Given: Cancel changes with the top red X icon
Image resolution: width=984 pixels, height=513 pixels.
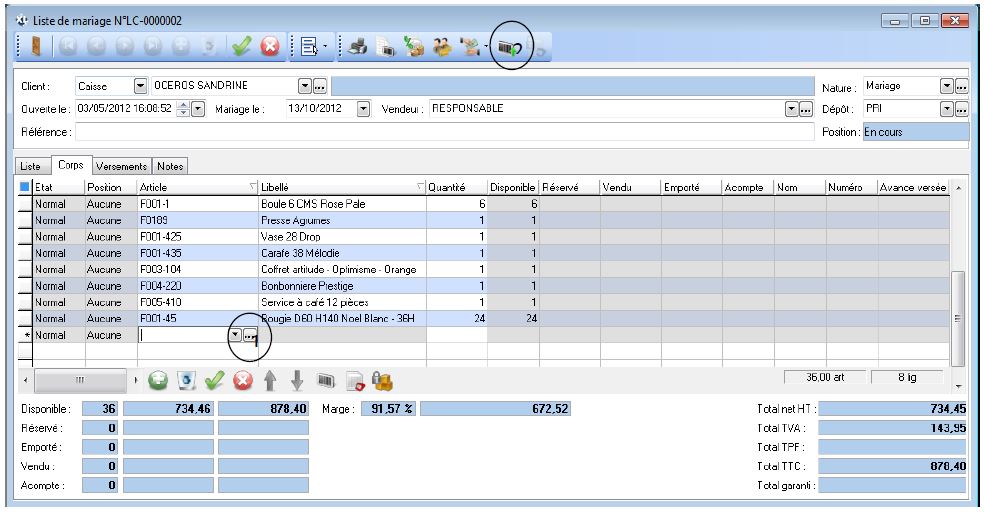Looking at the screenshot, I should point(269,46).
